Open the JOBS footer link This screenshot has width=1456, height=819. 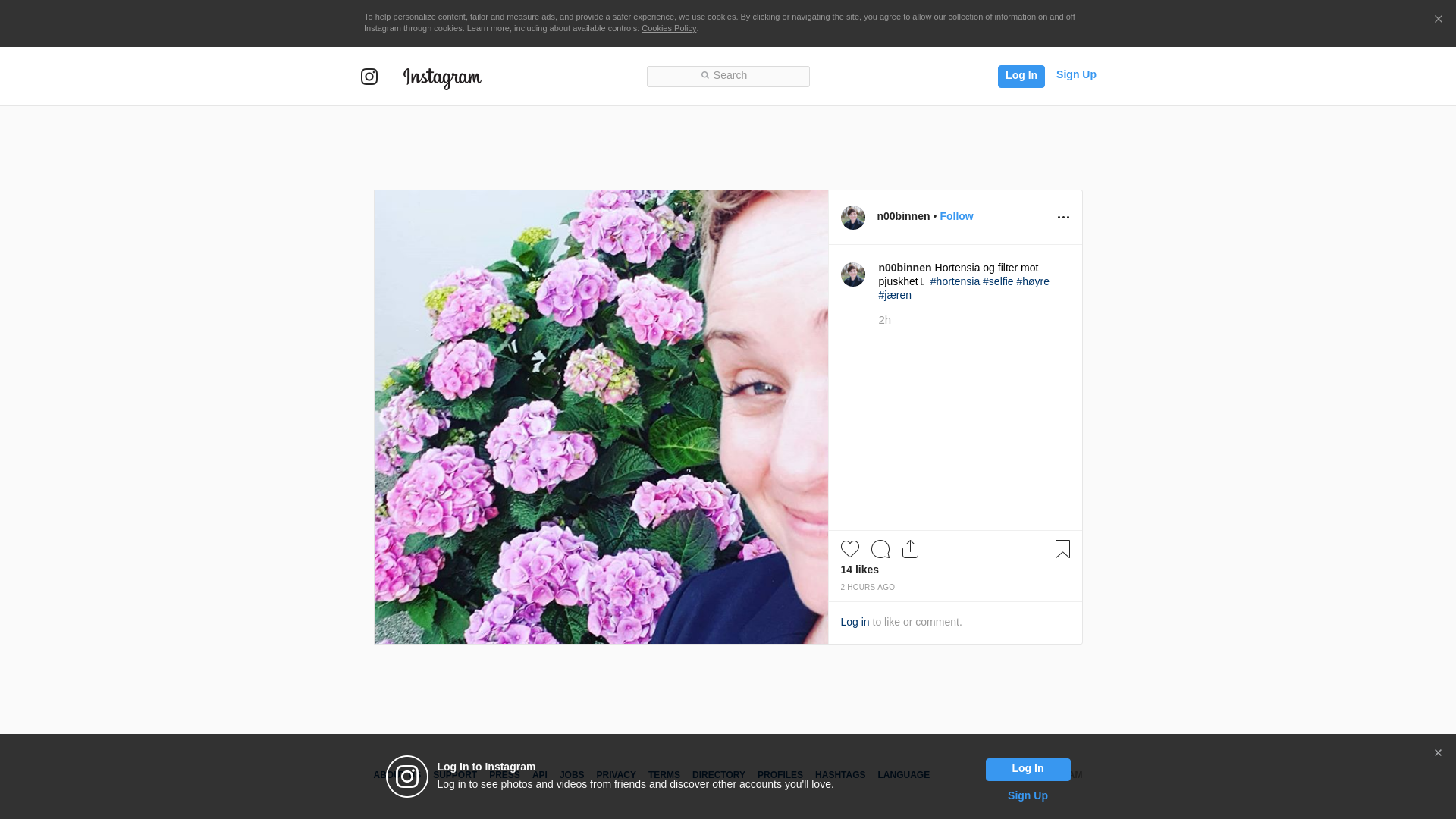point(572,775)
